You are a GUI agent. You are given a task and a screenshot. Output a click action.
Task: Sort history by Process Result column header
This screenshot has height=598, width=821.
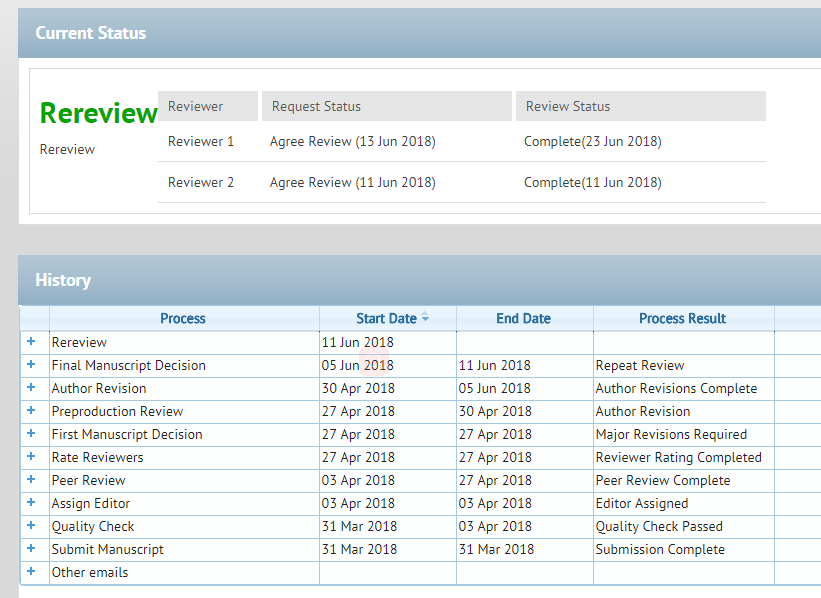point(682,318)
